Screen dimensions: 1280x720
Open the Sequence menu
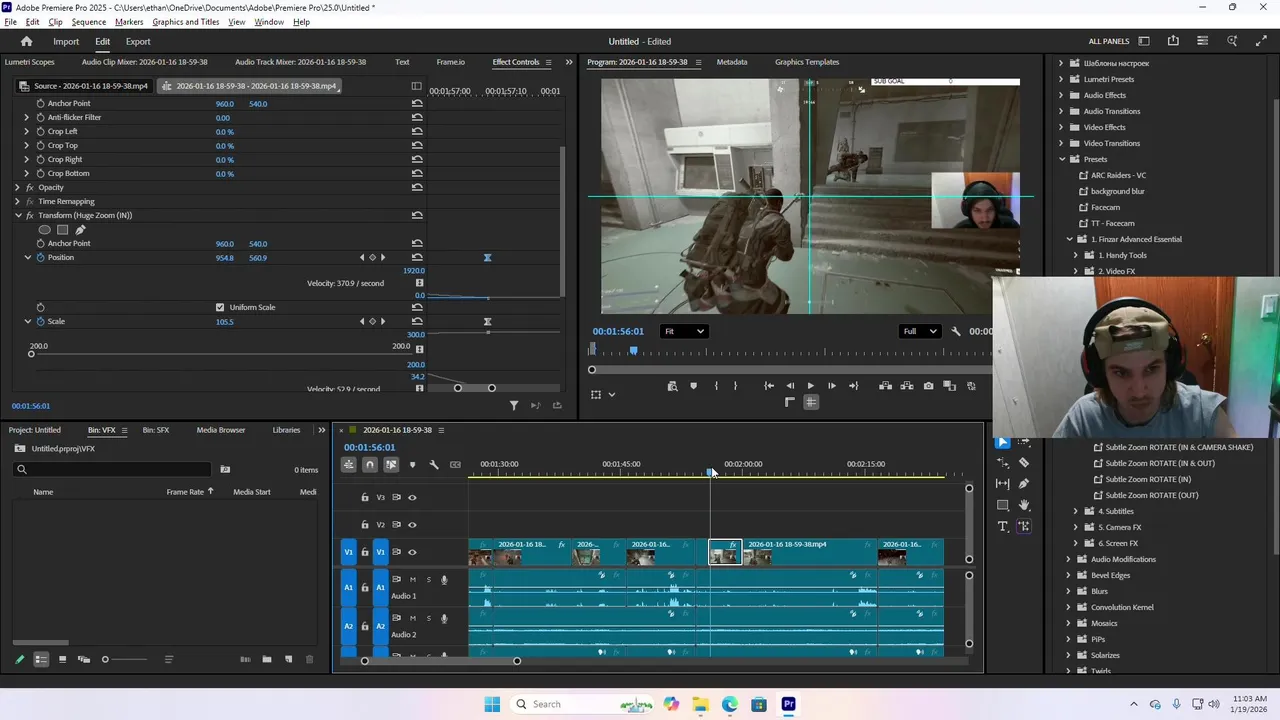click(x=88, y=22)
